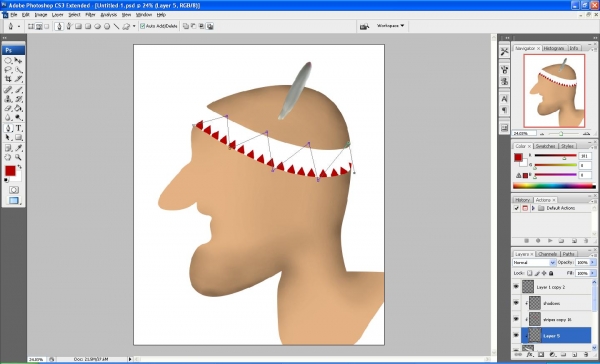Open the Filter menu
This screenshot has width=600, height=364.
(90, 15)
